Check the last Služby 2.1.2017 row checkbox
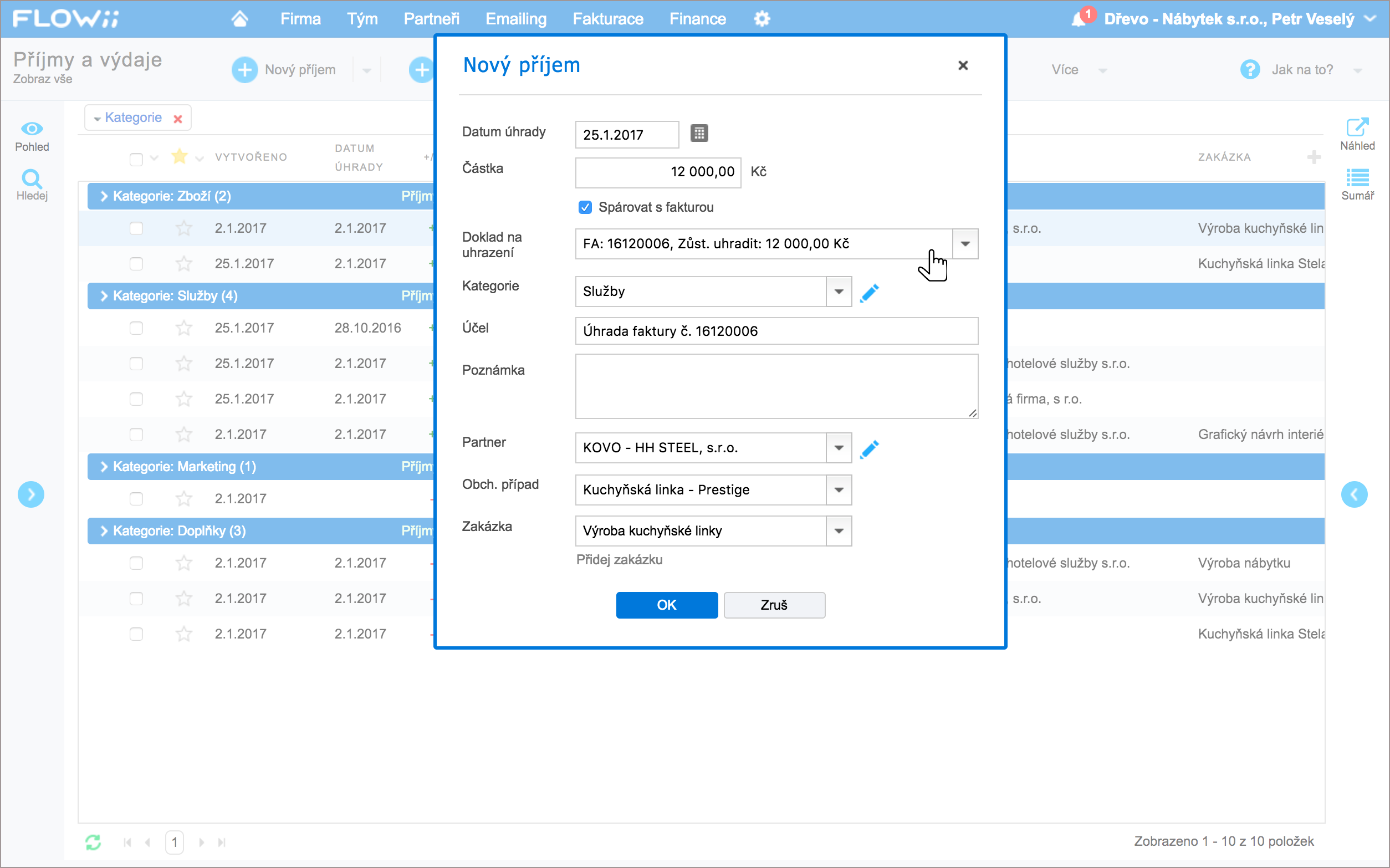The image size is (1390, 868). pos(136,435)
